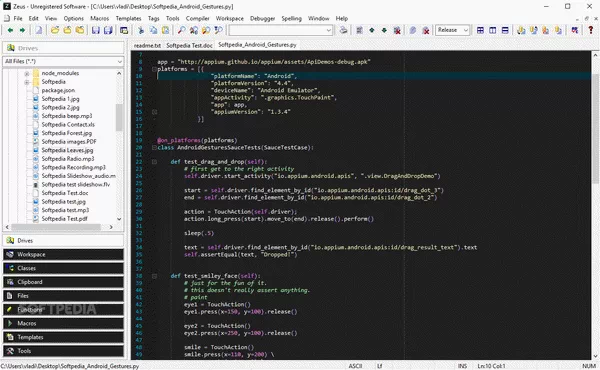Click the document icon at menu bar start

click(x=7, y=18)
